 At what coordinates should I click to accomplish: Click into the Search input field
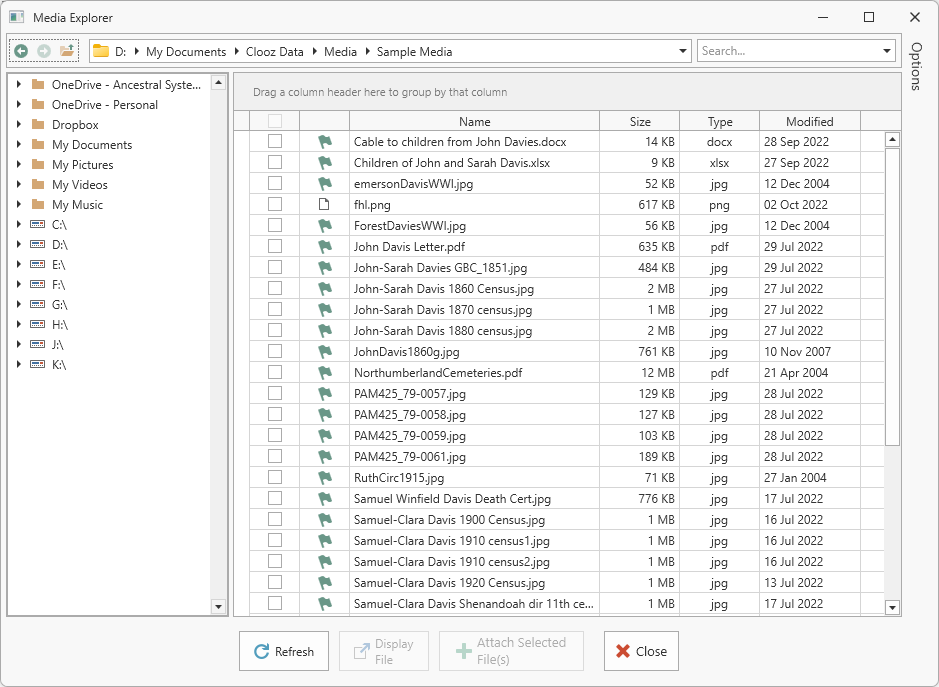click(788, 51)
